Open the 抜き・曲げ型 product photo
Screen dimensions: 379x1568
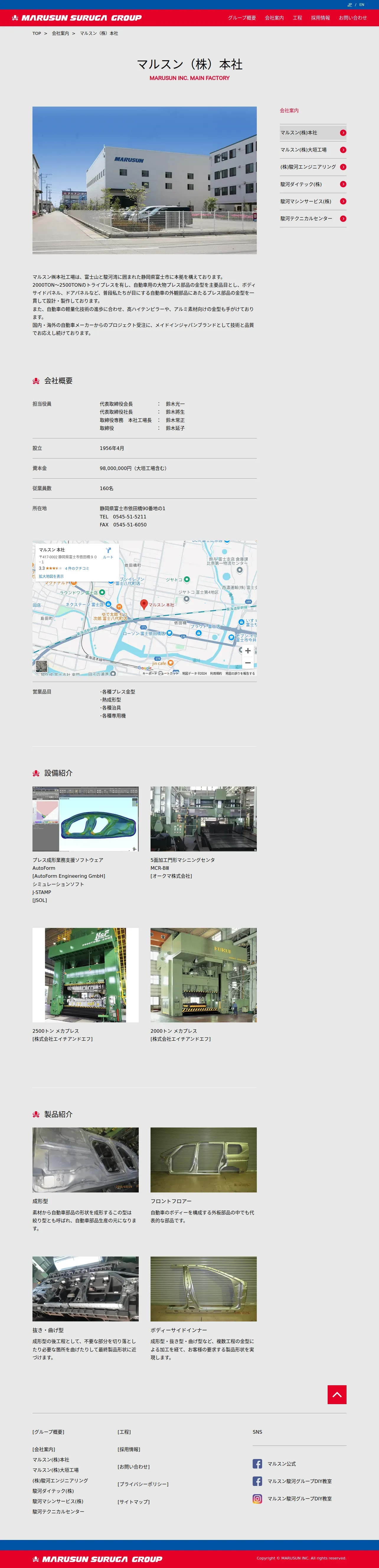pyautogui.click(x=85, y=1289)
